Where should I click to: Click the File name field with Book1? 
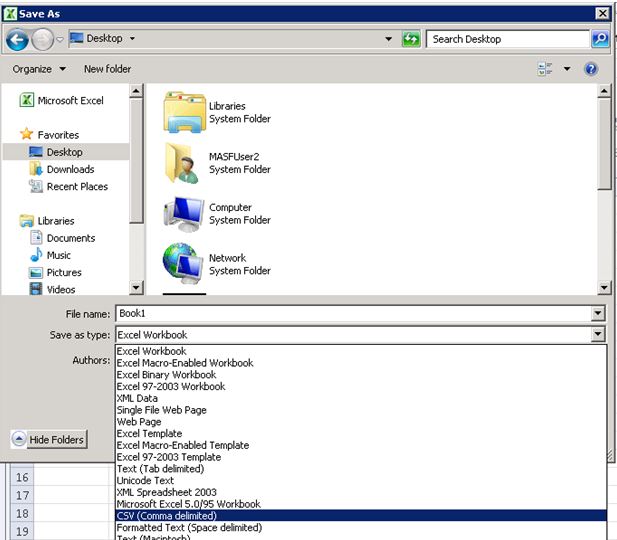point(353,314)
